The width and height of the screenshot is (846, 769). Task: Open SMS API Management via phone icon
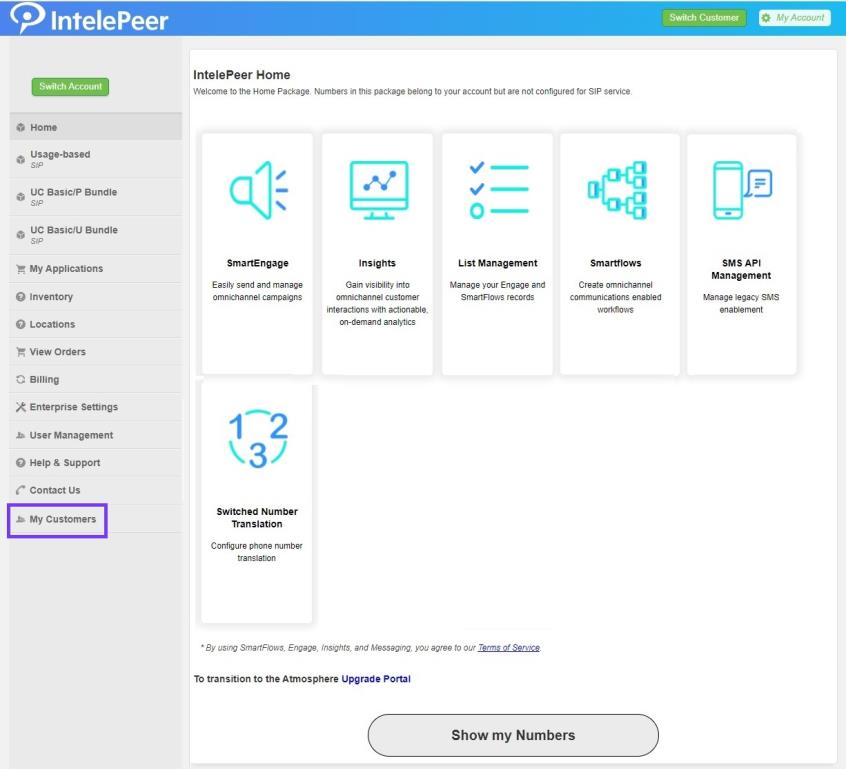[742, 190]
